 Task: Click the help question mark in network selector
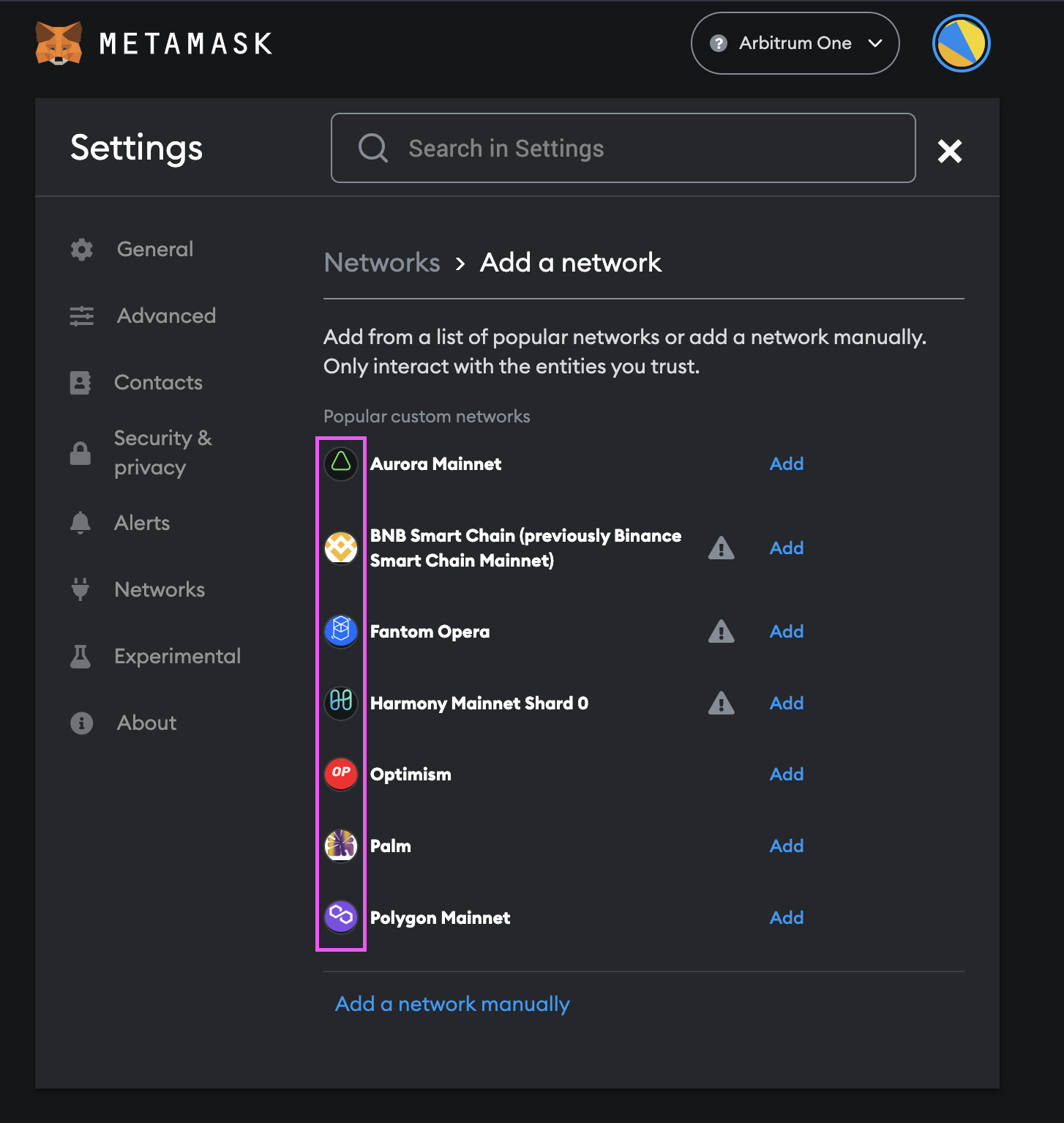[x=716, y=42]
